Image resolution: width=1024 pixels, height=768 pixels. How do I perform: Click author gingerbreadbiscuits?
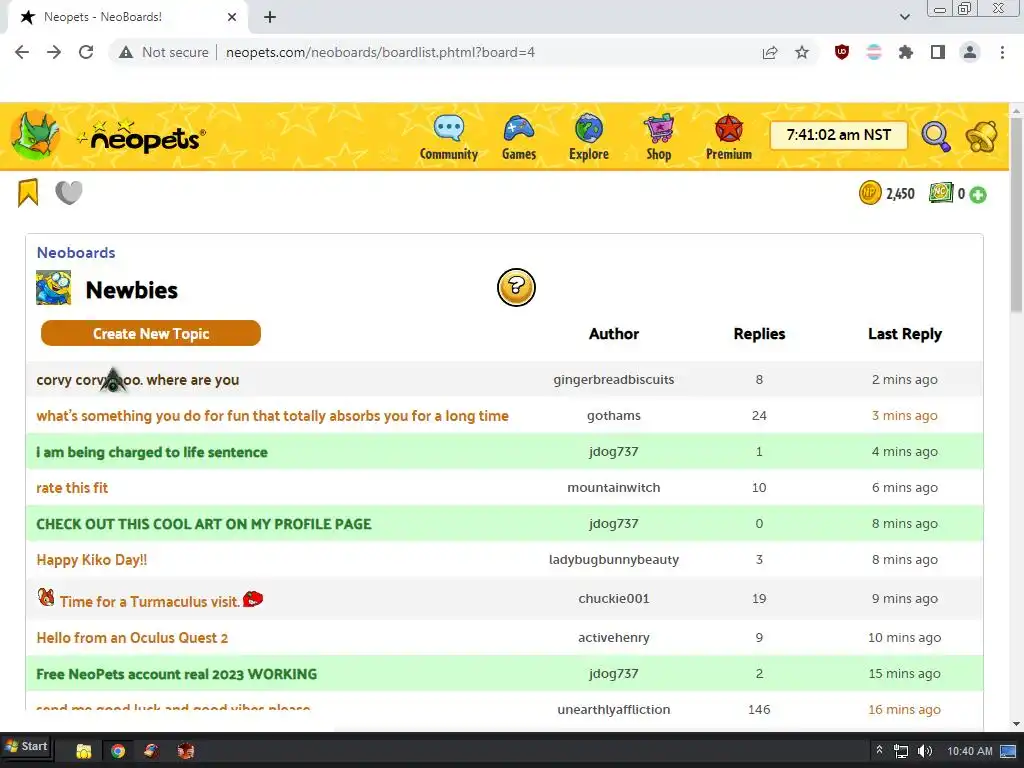(x=613, y=379)
